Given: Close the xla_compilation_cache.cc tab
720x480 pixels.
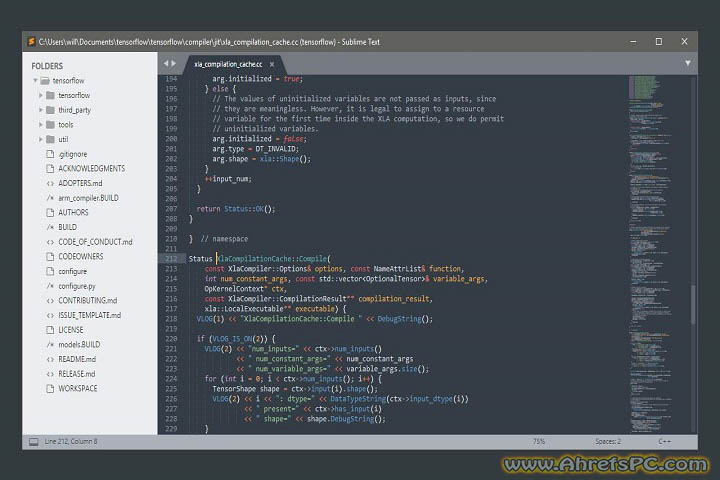Looking at the screenshot, I should tap(272, 64).
